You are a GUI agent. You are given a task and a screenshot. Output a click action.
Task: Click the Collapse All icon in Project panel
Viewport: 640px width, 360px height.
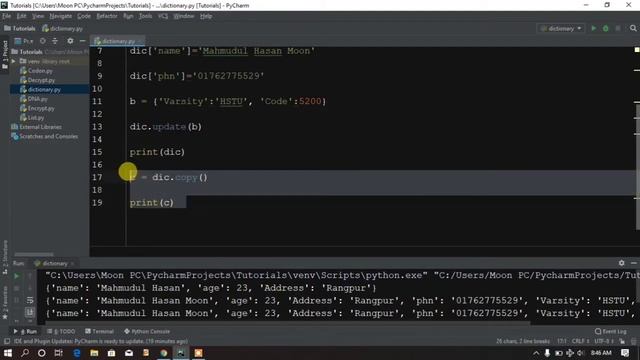pos(55,41)
